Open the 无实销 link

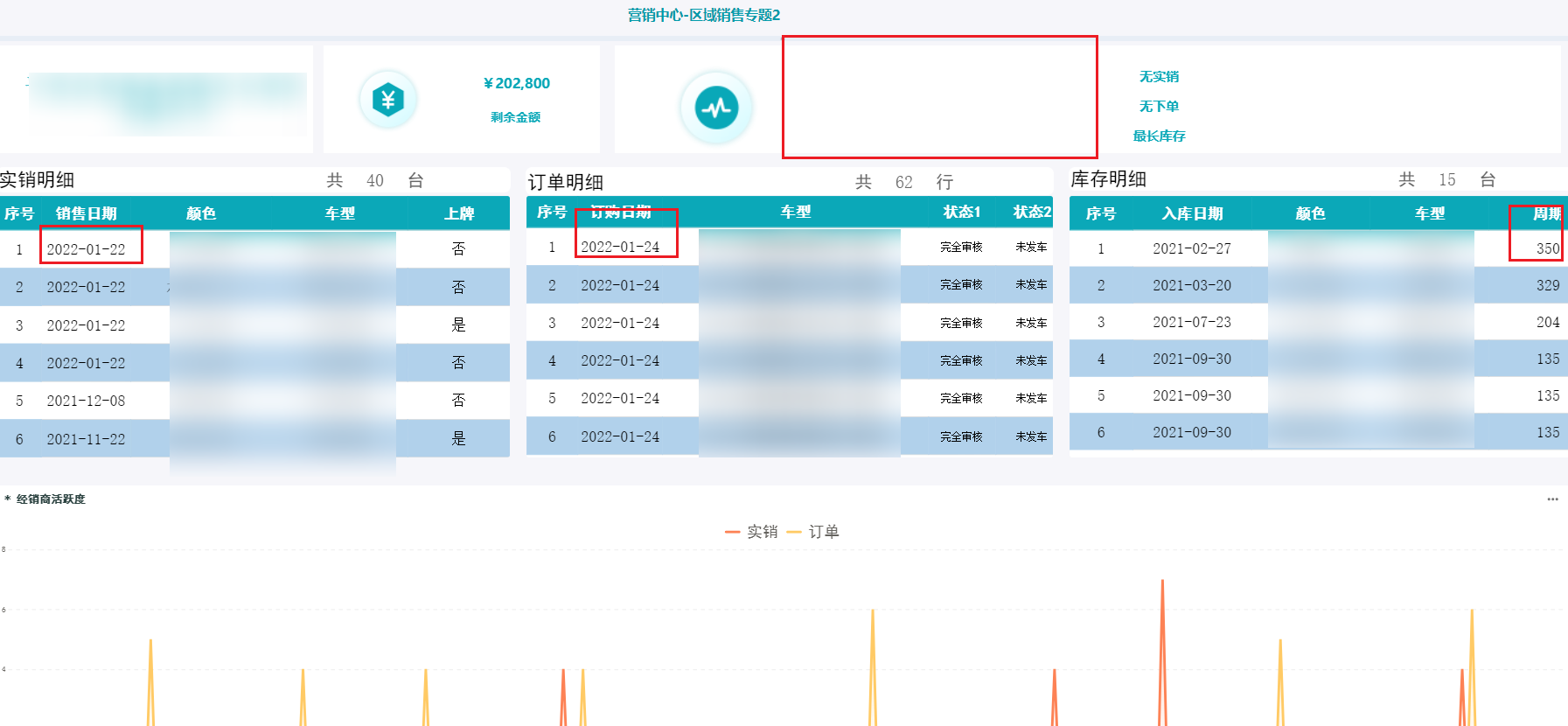point(1159,77)
